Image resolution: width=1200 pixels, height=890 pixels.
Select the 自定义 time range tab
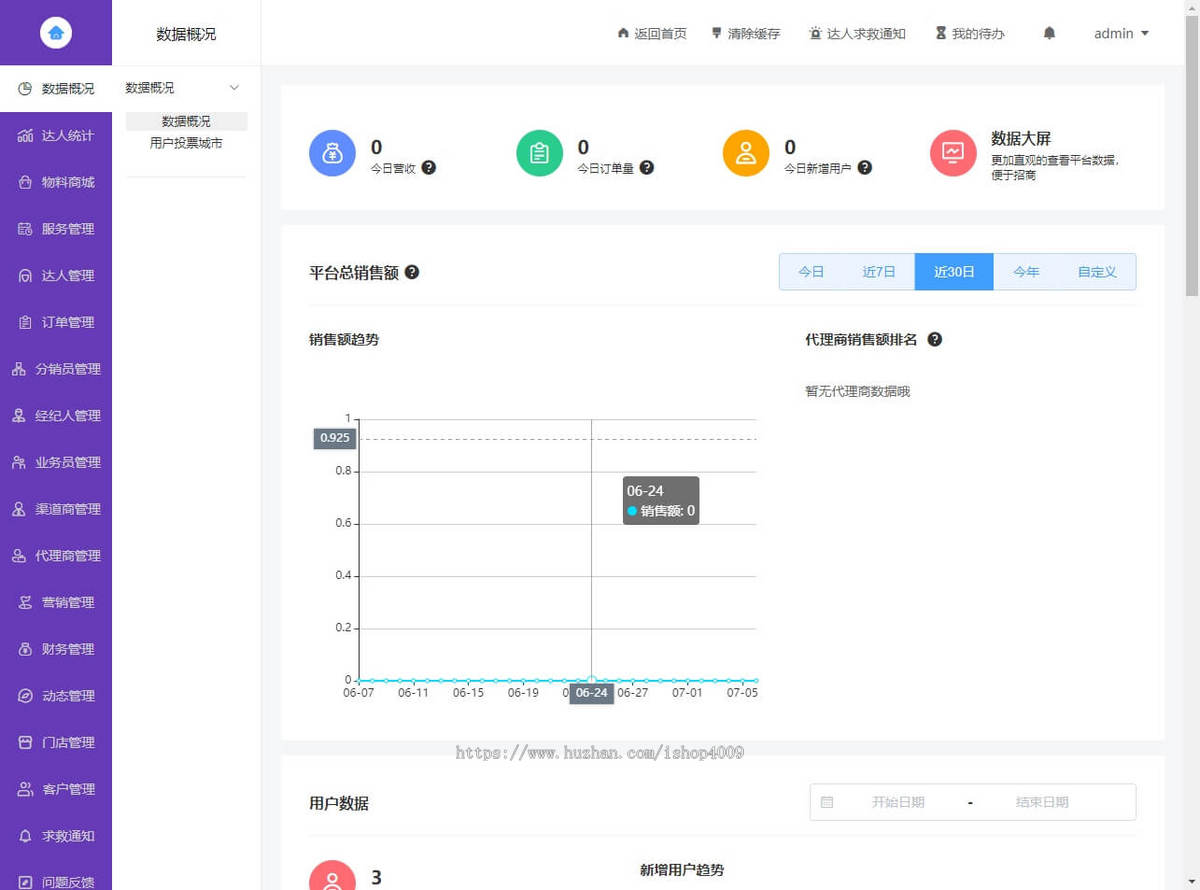pos(1097,271)
